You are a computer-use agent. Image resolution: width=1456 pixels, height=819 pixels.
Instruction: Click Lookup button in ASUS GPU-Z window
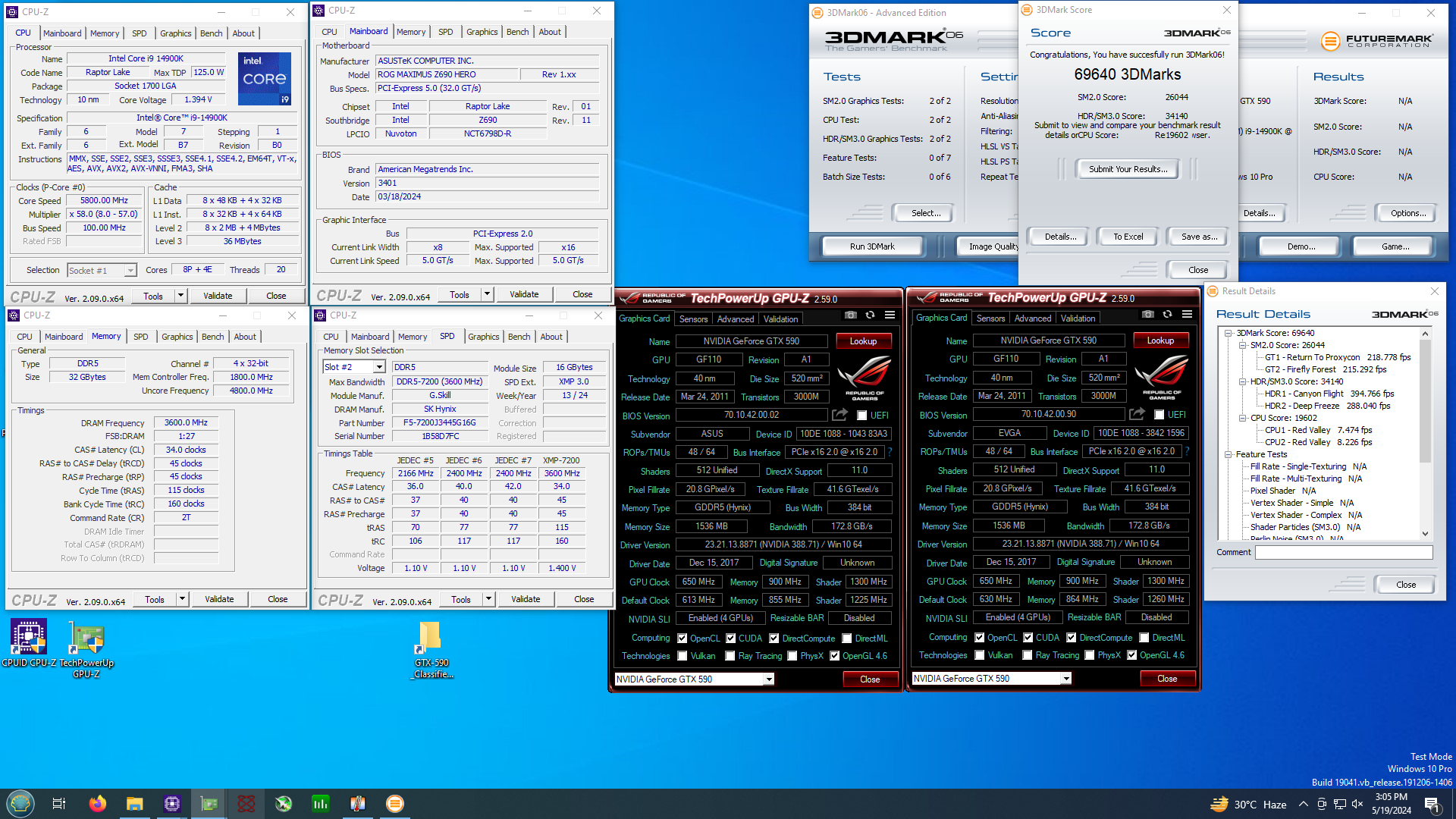pyautogui.click(x=863, y=341)
